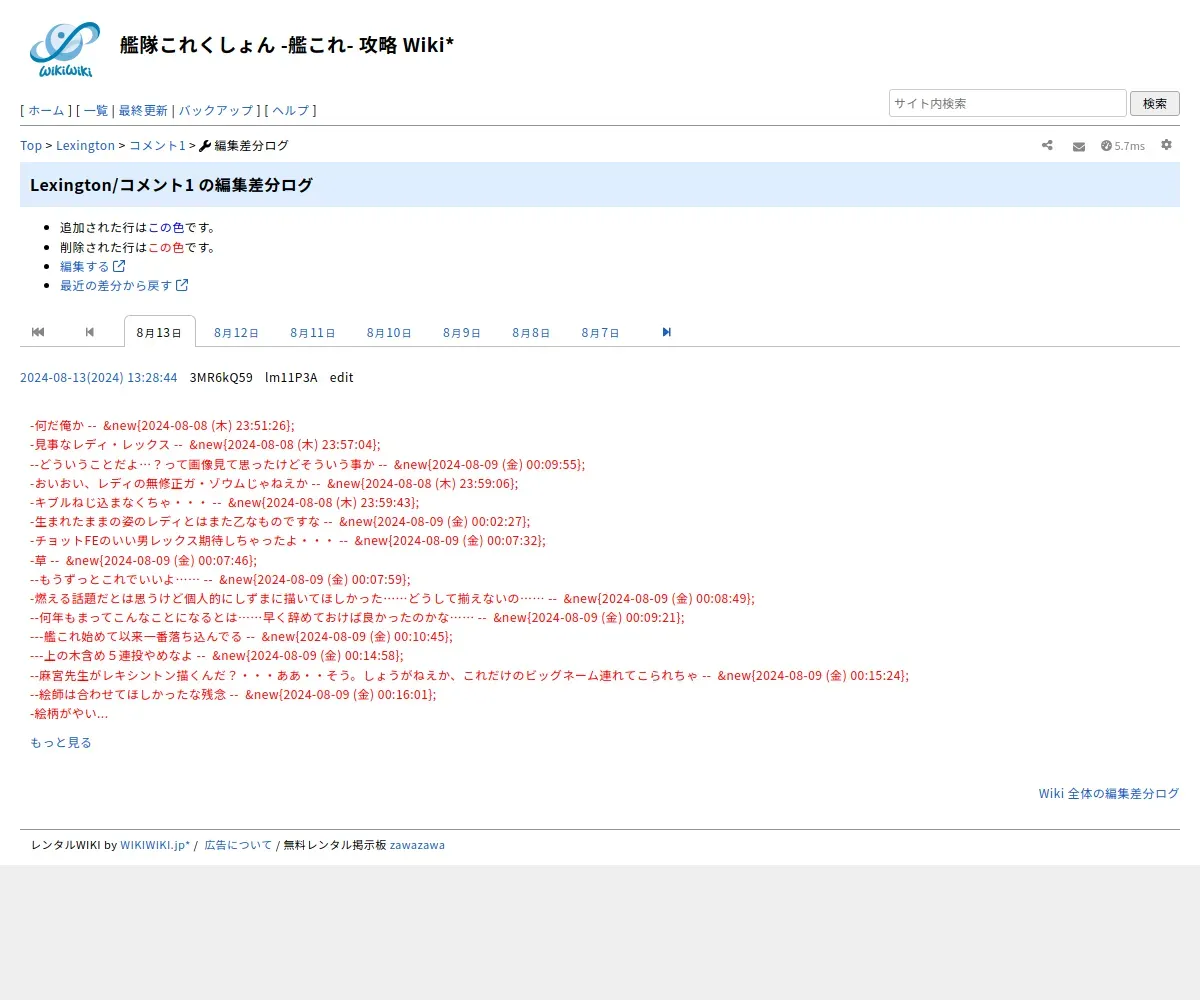Screen dimensions: 1200x1000
Task: Click the blue この色 added-line sample
Action: pyautogui.click(x=166, y=228)
